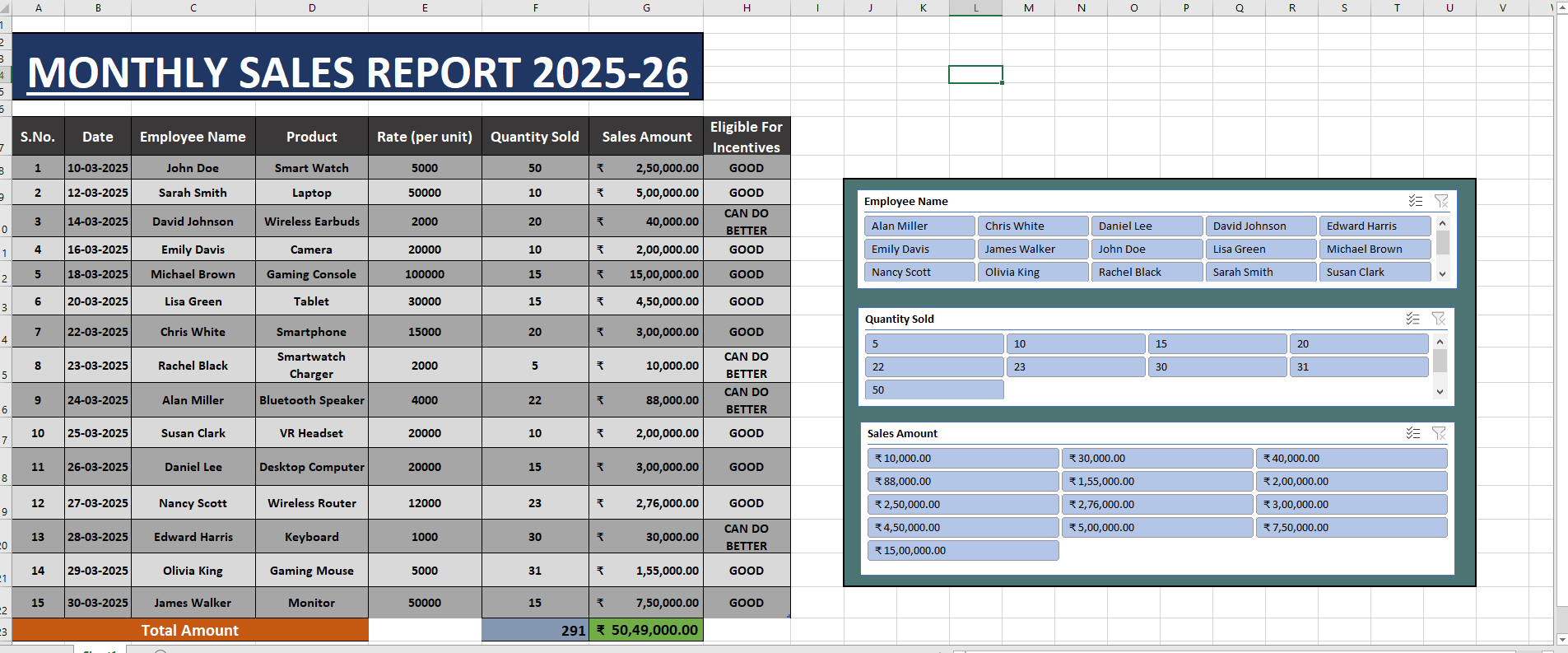Viewport: 1568px width, 653px height.
Task: Select the green ₹ 50,49,000.00 total cell
Action: (646, 630)
